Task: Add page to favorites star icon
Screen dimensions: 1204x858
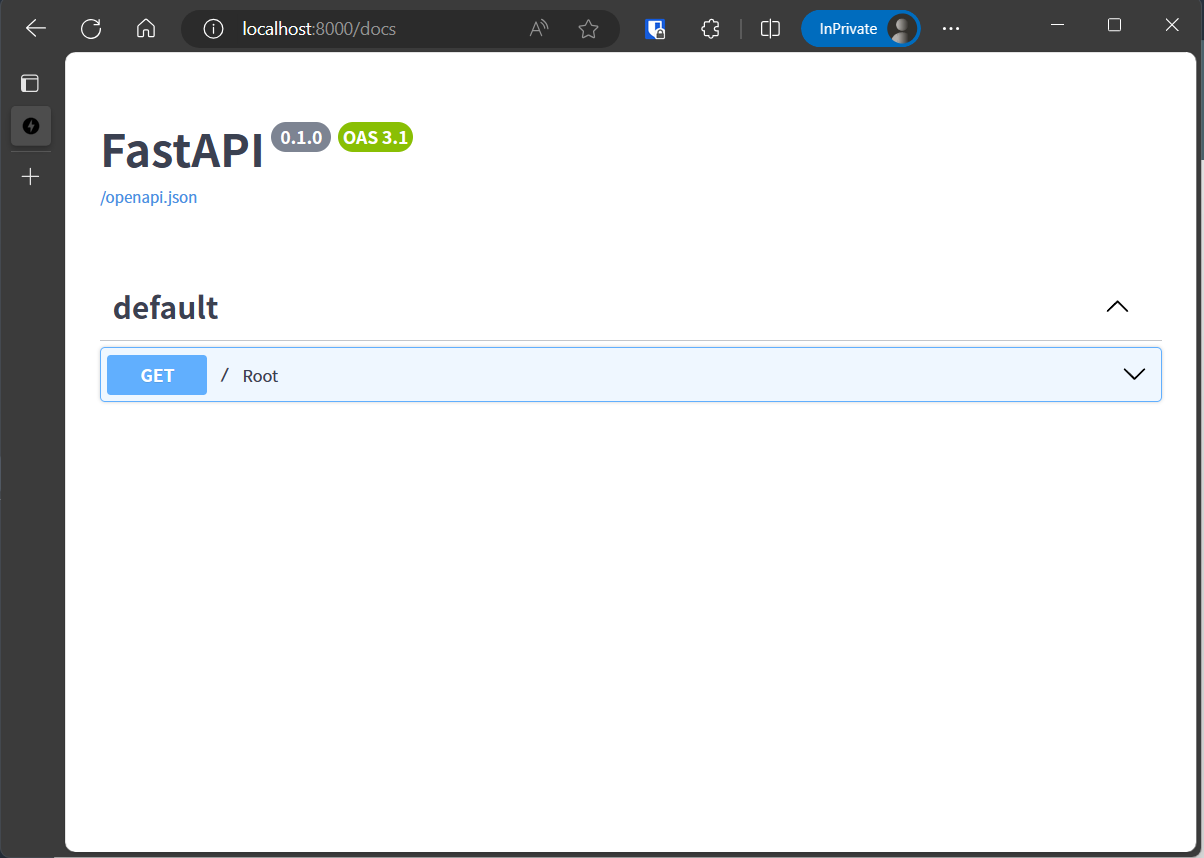Action: pos(588,29)
